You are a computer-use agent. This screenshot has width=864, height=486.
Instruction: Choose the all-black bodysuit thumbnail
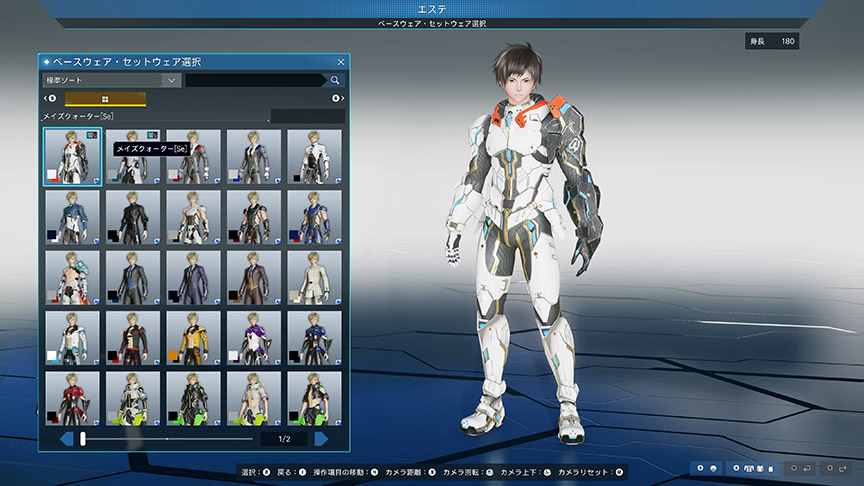(133, 218)
